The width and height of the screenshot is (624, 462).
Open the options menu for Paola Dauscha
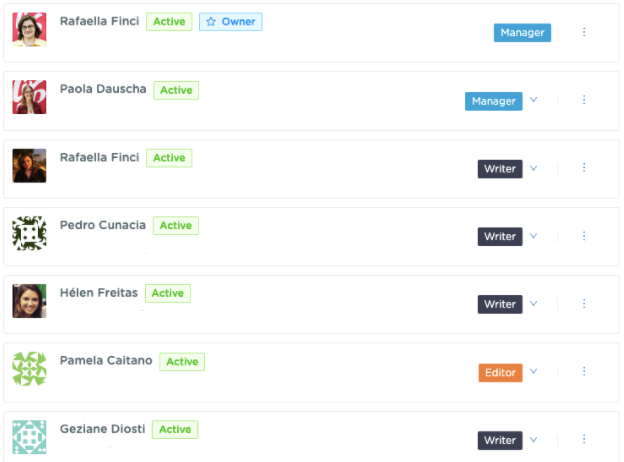[584, 100]
